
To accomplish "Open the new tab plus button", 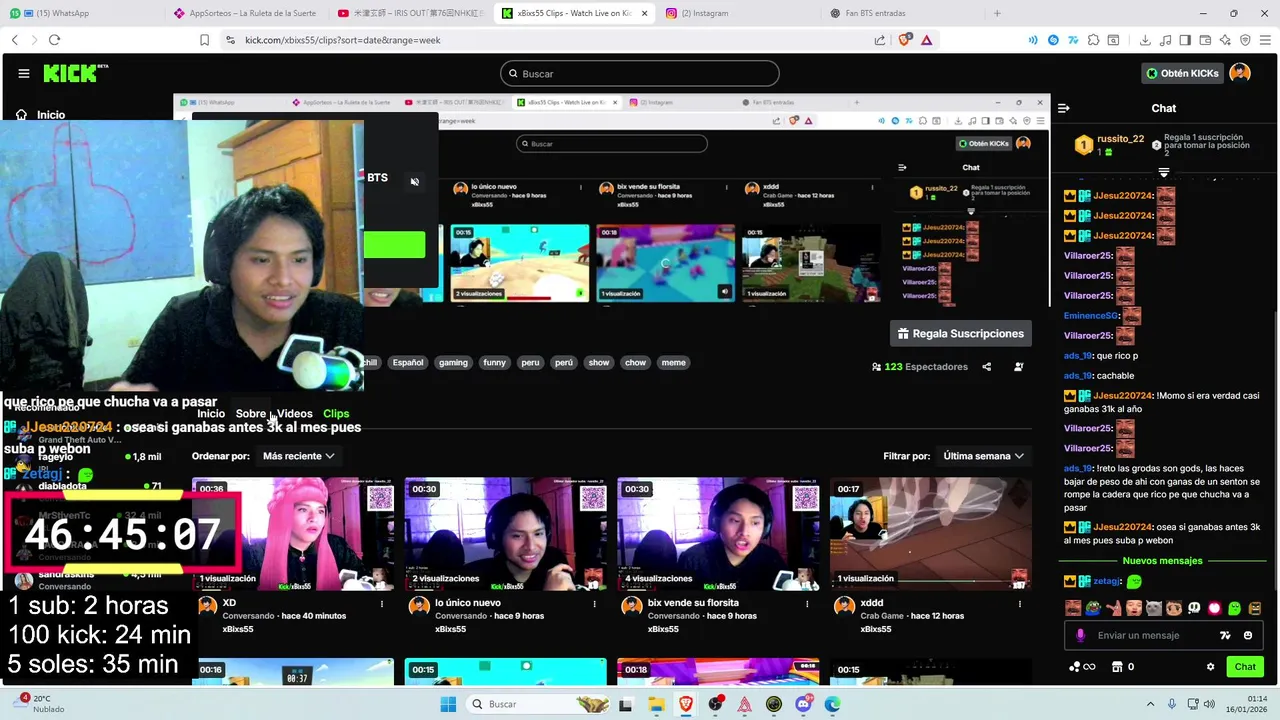I will point(996,13).
